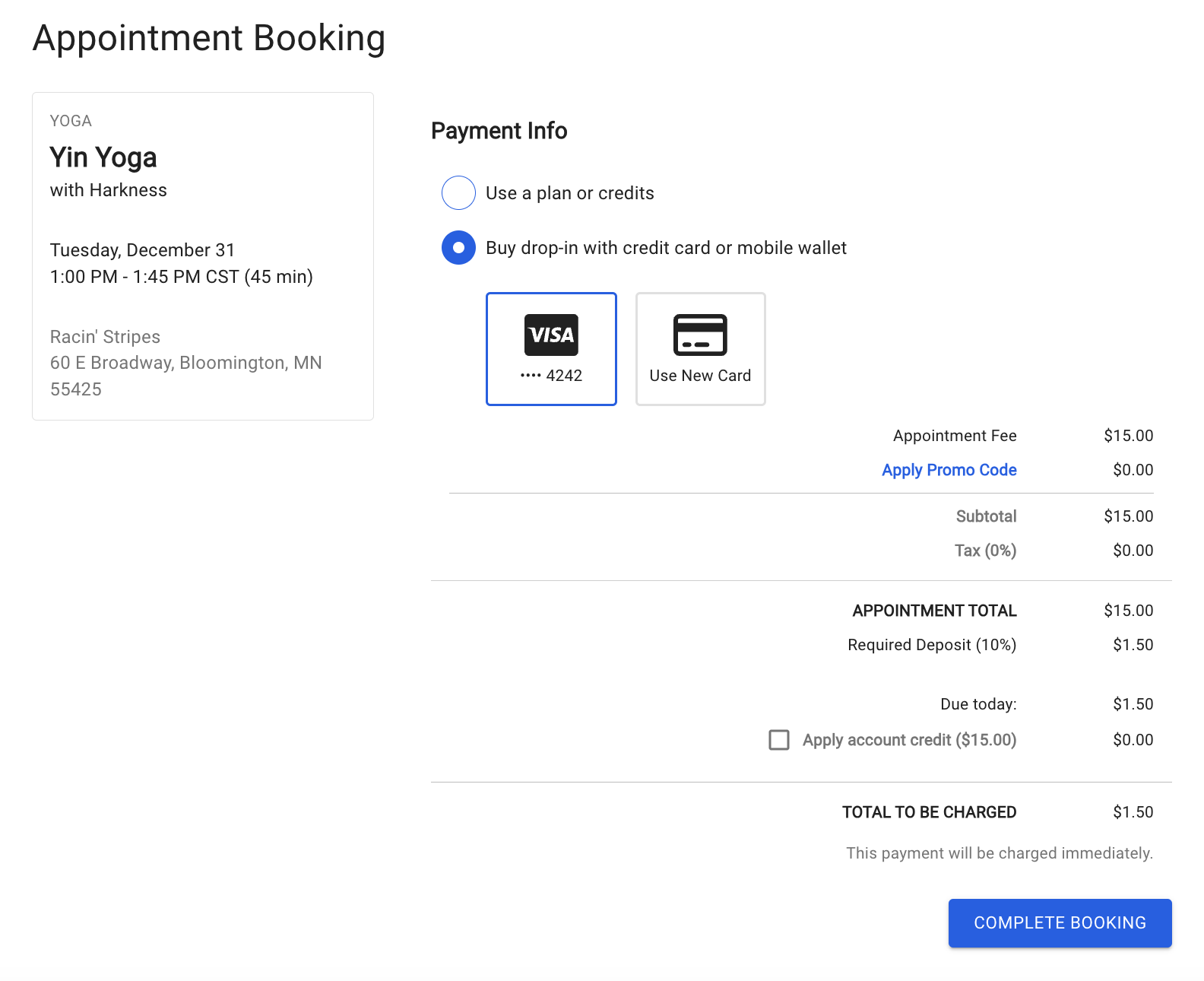
Task: Click the "Buy drop-in with credit card" label text
Action: [666, 248]
